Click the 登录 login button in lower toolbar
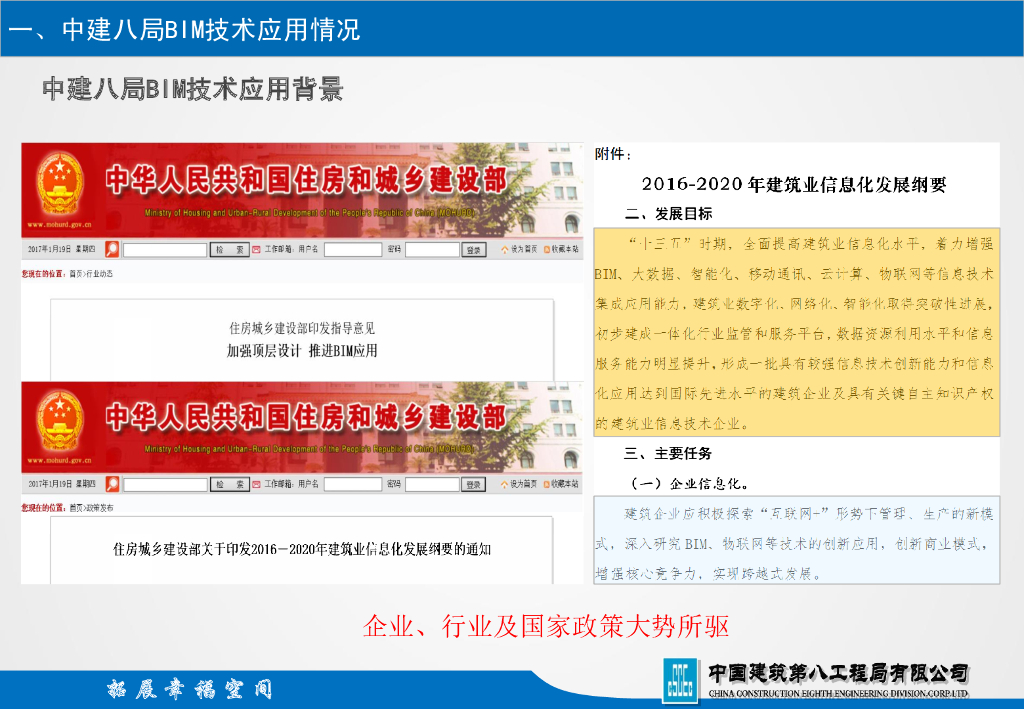 click(474, 484)
